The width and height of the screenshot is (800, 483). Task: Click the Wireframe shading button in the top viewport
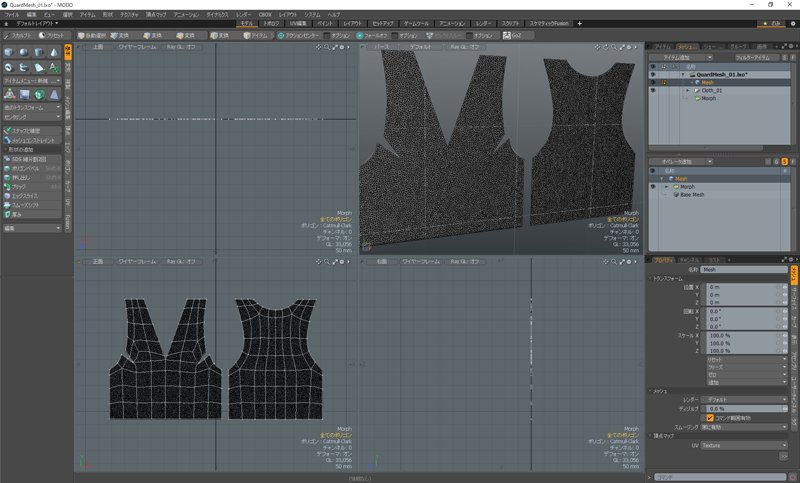tap(137, 47)
